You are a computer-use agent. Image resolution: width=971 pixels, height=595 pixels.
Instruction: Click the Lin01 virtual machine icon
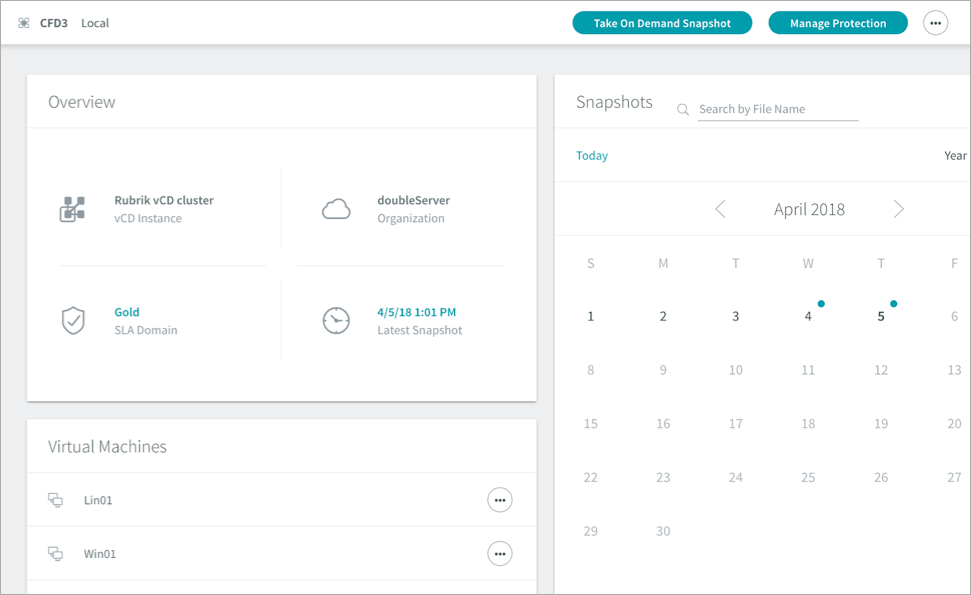(x=56, y=500)
